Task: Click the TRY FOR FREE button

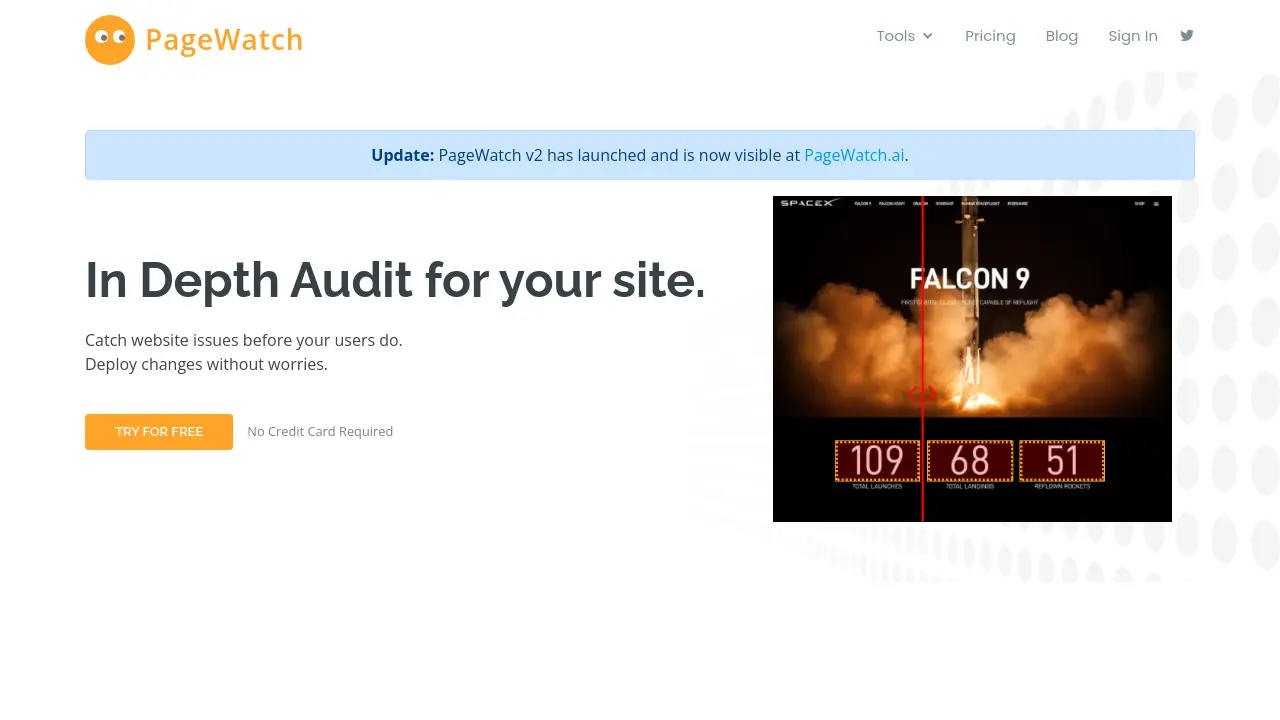Action: [159, 432]
